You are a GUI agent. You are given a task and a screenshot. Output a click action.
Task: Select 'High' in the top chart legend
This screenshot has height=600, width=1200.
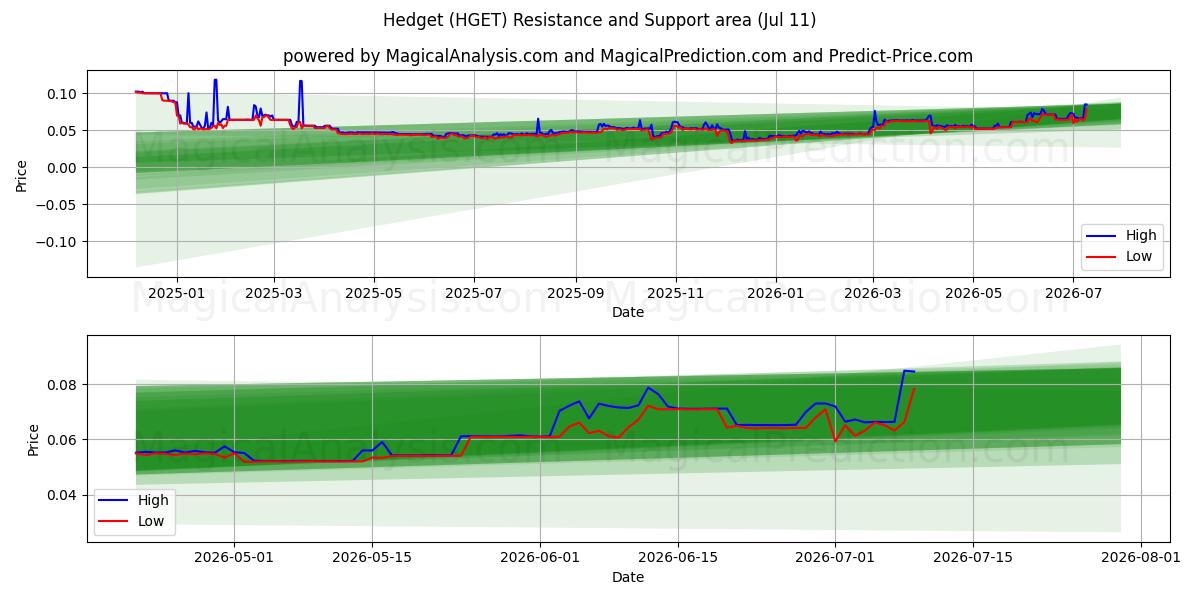click(1141, 235)
